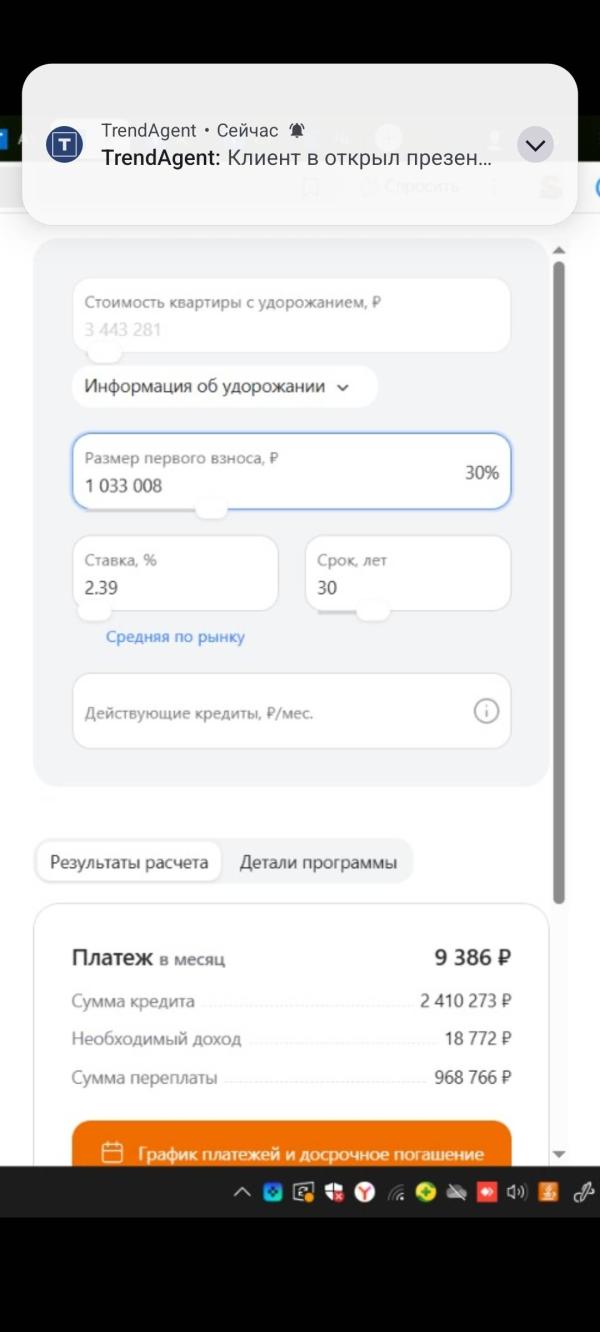Viewport: 600px width, 1332px height.
Task: Click the Срок, лет input field
Action: 408,573
